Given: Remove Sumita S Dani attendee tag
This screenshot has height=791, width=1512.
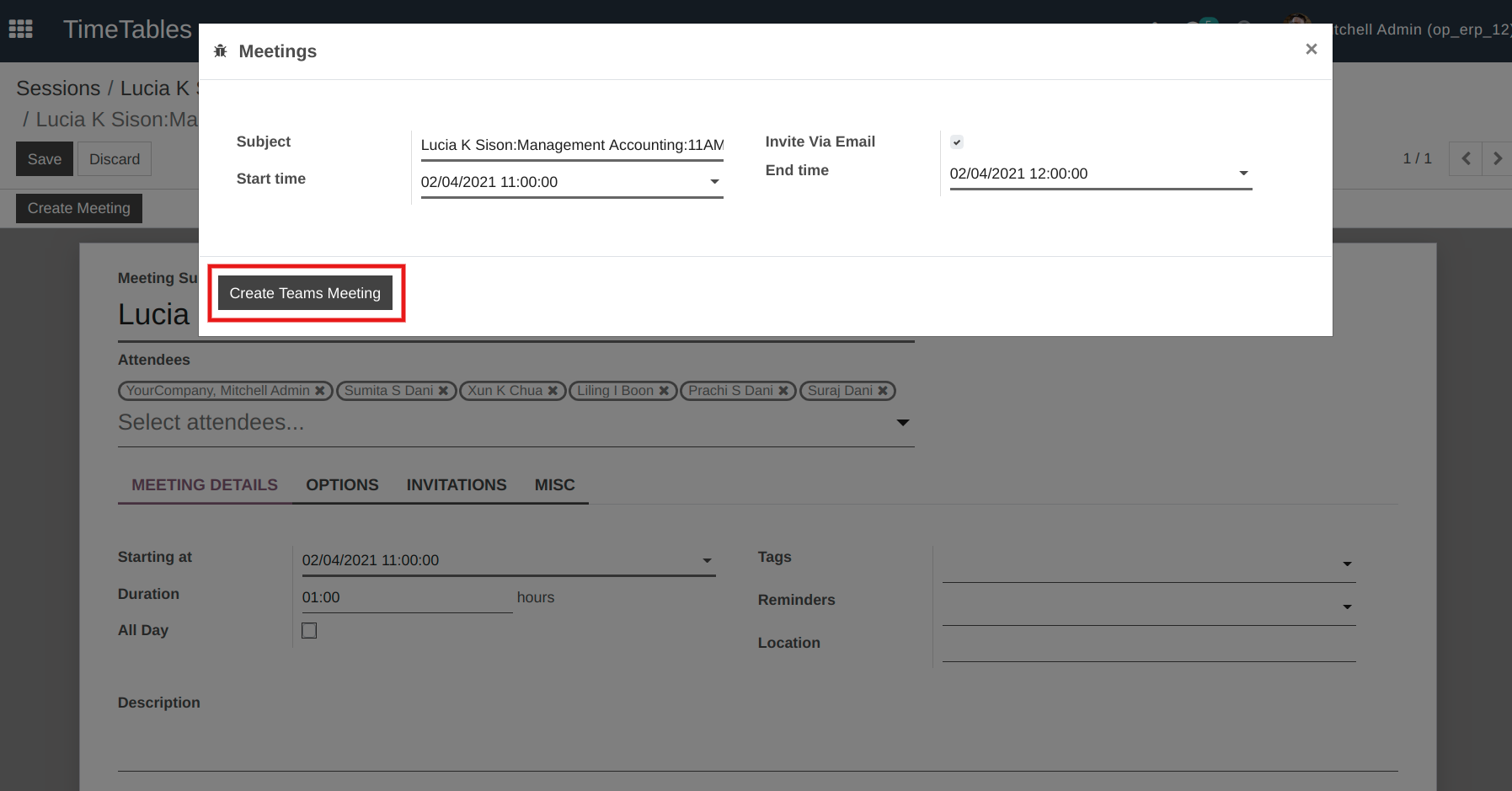Looking at the screenshot, I should point(443,391).
